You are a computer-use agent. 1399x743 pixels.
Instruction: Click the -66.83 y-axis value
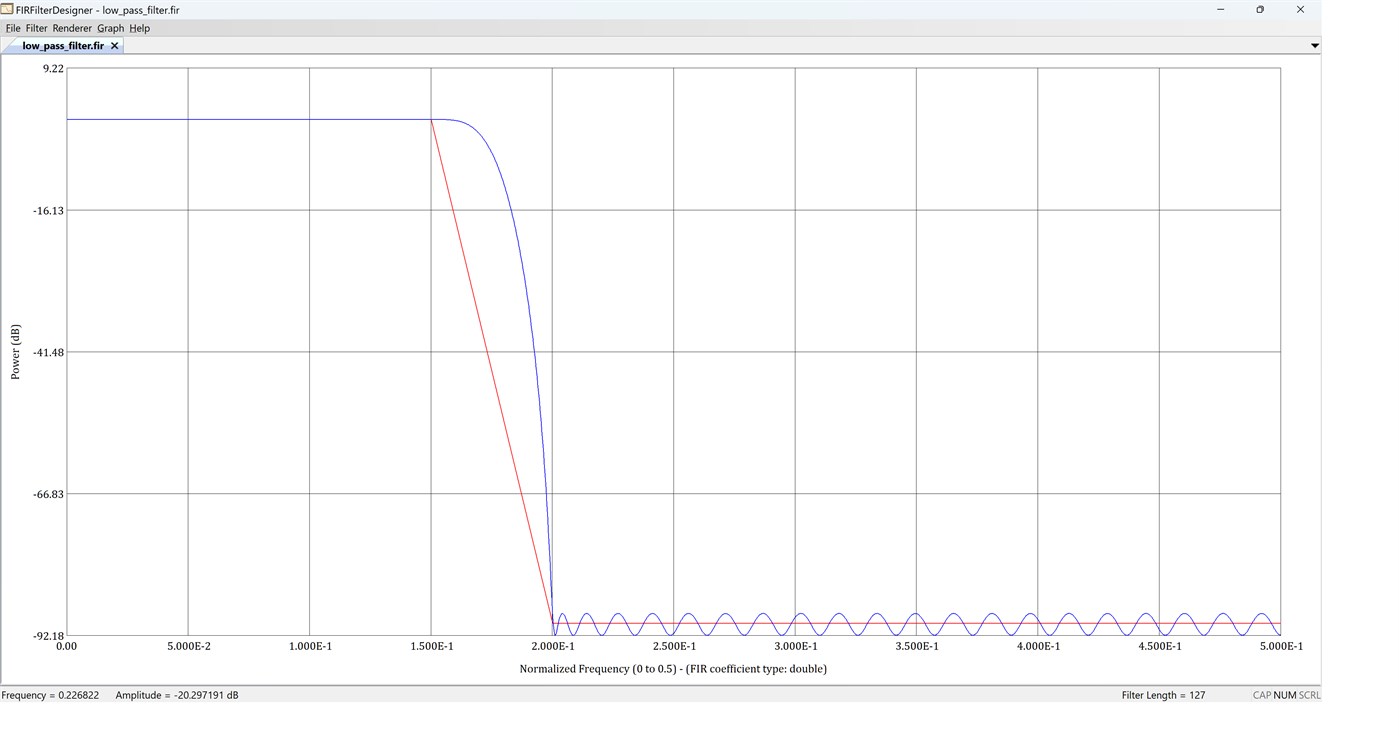47,494
